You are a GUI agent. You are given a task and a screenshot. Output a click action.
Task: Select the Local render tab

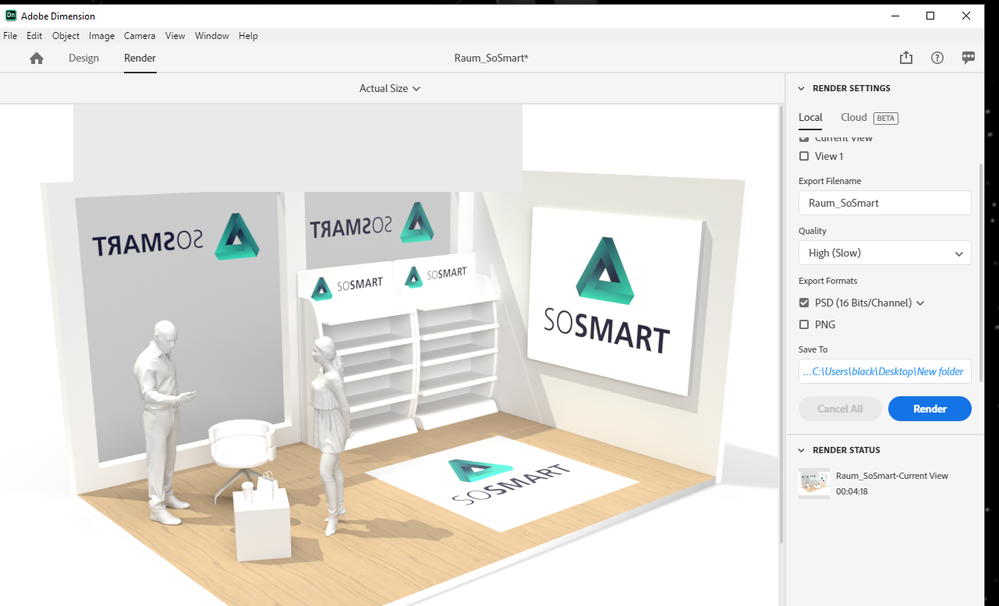[810, 117]
